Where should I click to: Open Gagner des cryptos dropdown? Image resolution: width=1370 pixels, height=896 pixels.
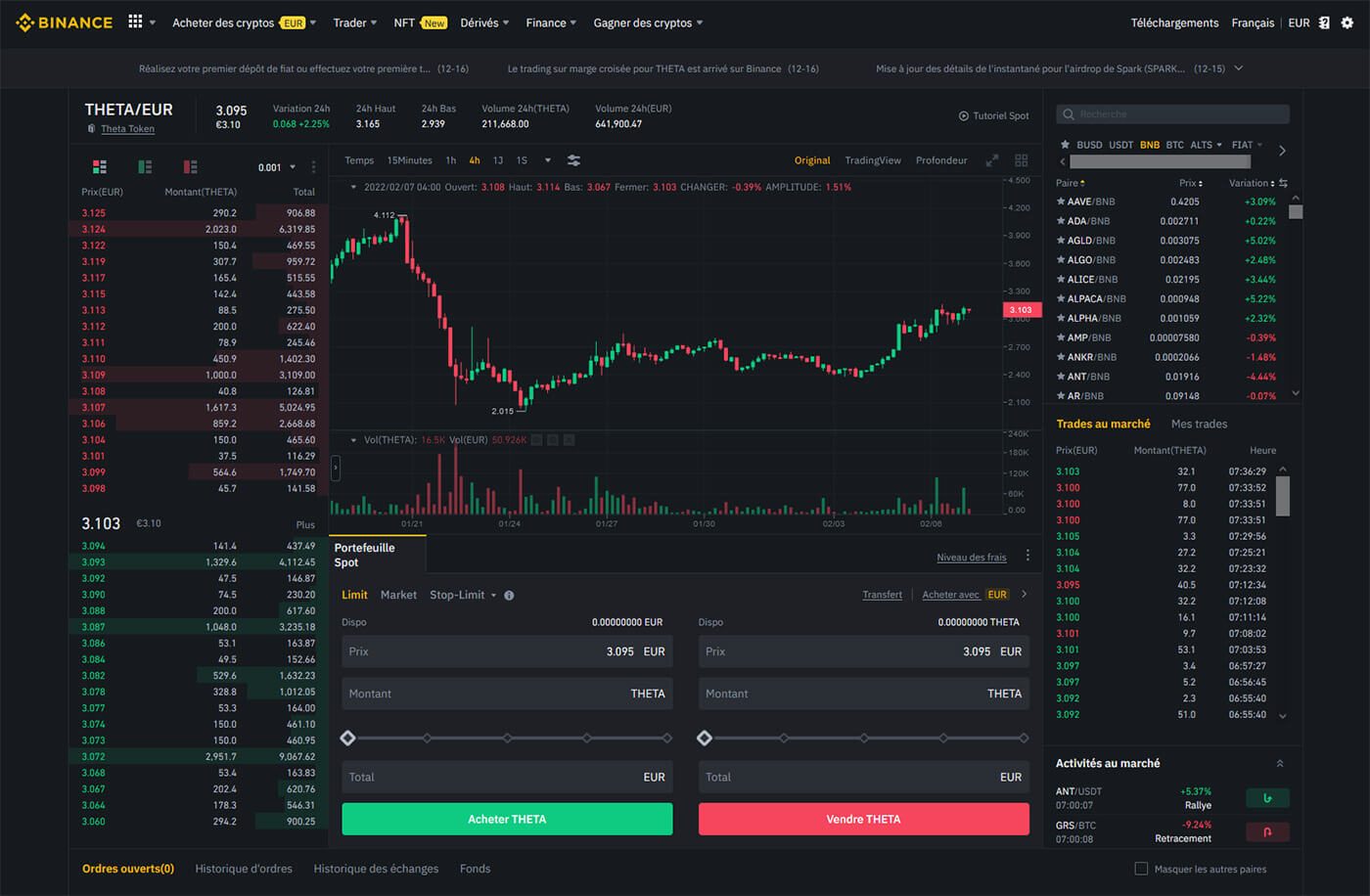pos(648,22)
